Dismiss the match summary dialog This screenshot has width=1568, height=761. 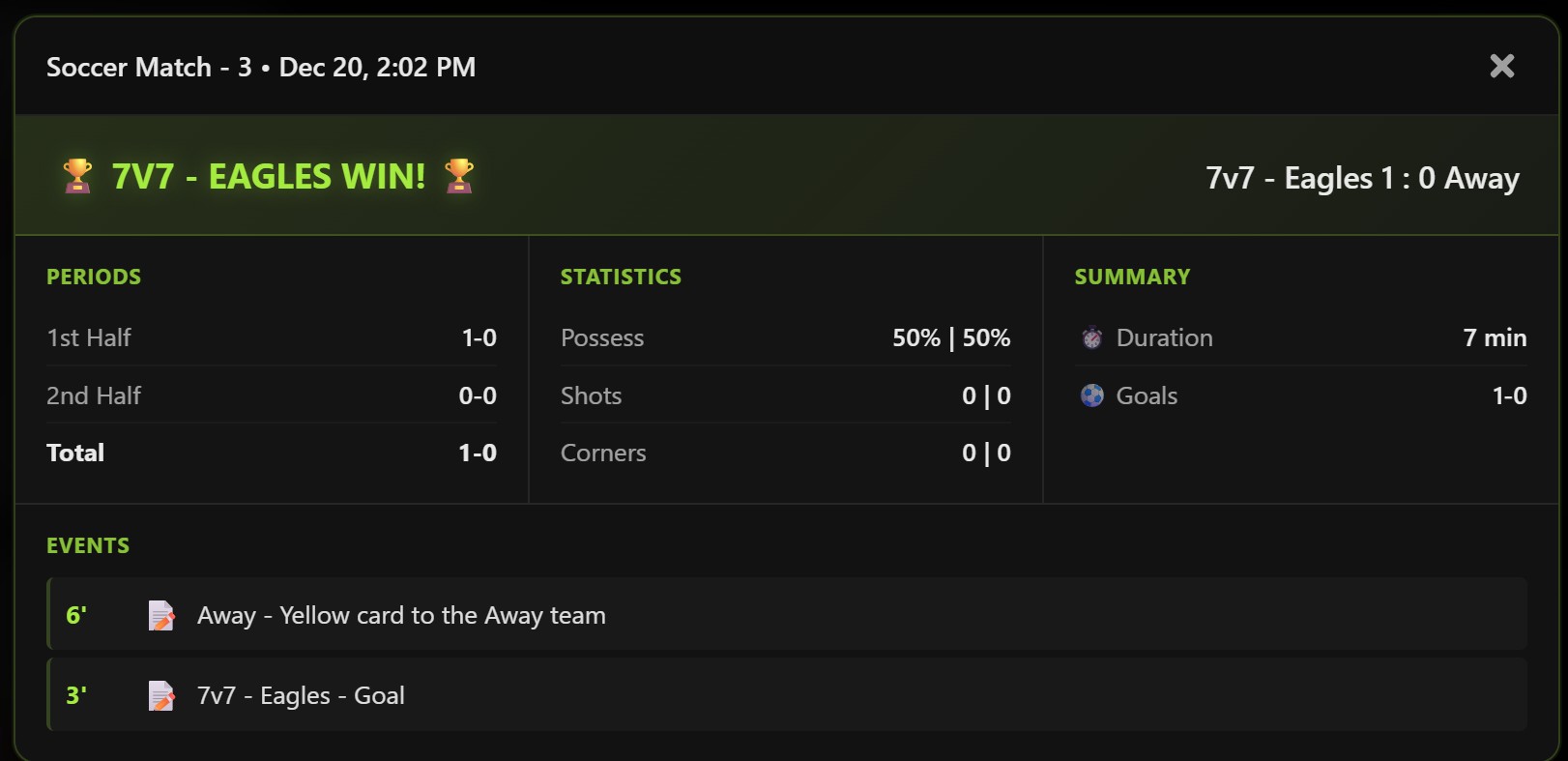[x=1501, y=66]
